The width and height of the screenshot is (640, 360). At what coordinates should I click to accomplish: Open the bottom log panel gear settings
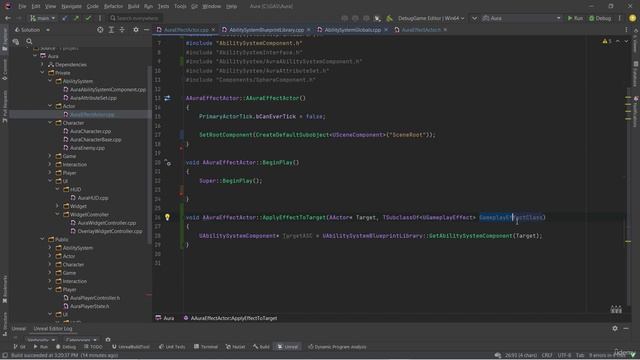[615, 328]
